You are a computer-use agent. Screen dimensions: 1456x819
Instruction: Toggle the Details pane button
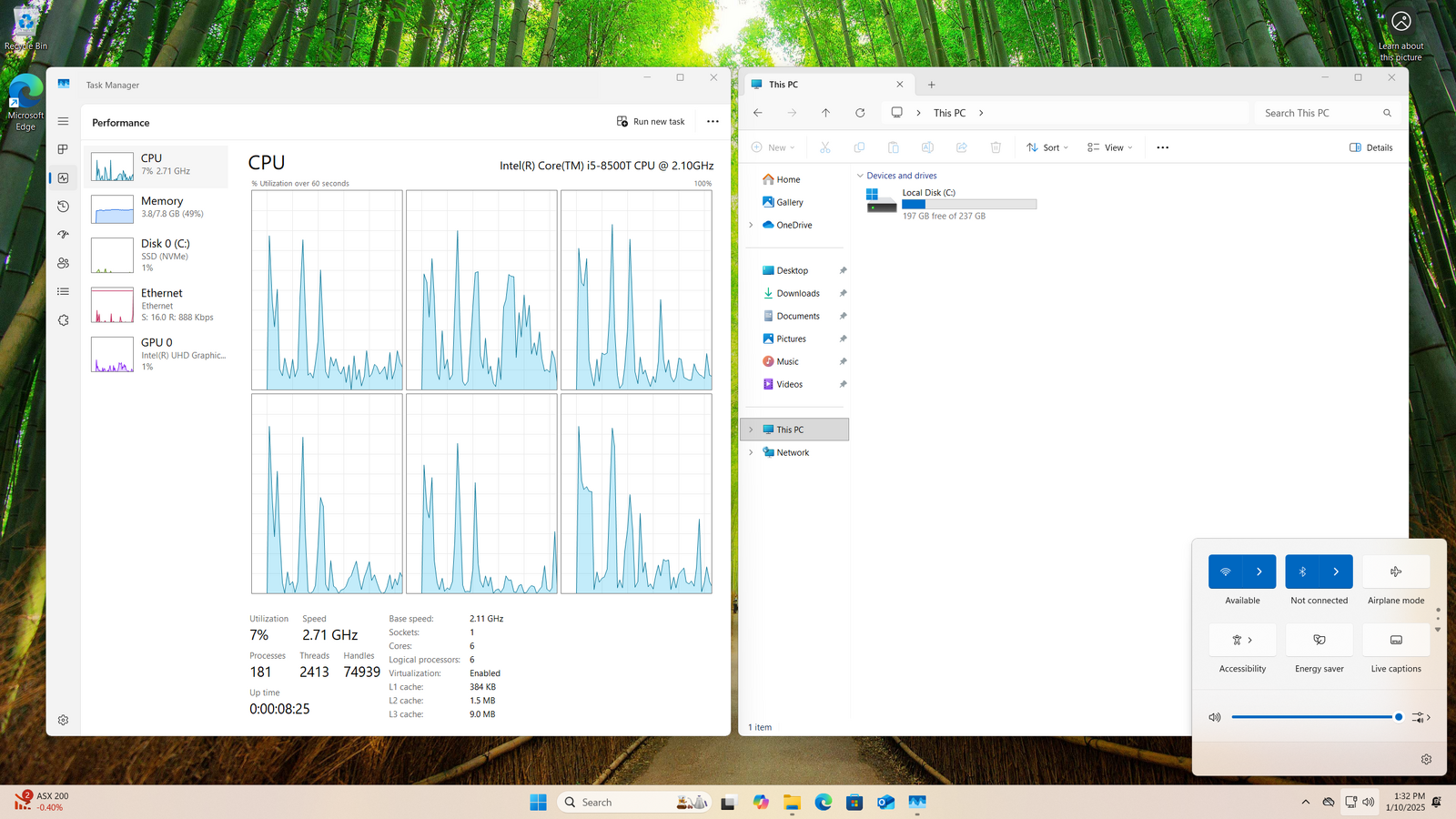[x=1371, y=147]
